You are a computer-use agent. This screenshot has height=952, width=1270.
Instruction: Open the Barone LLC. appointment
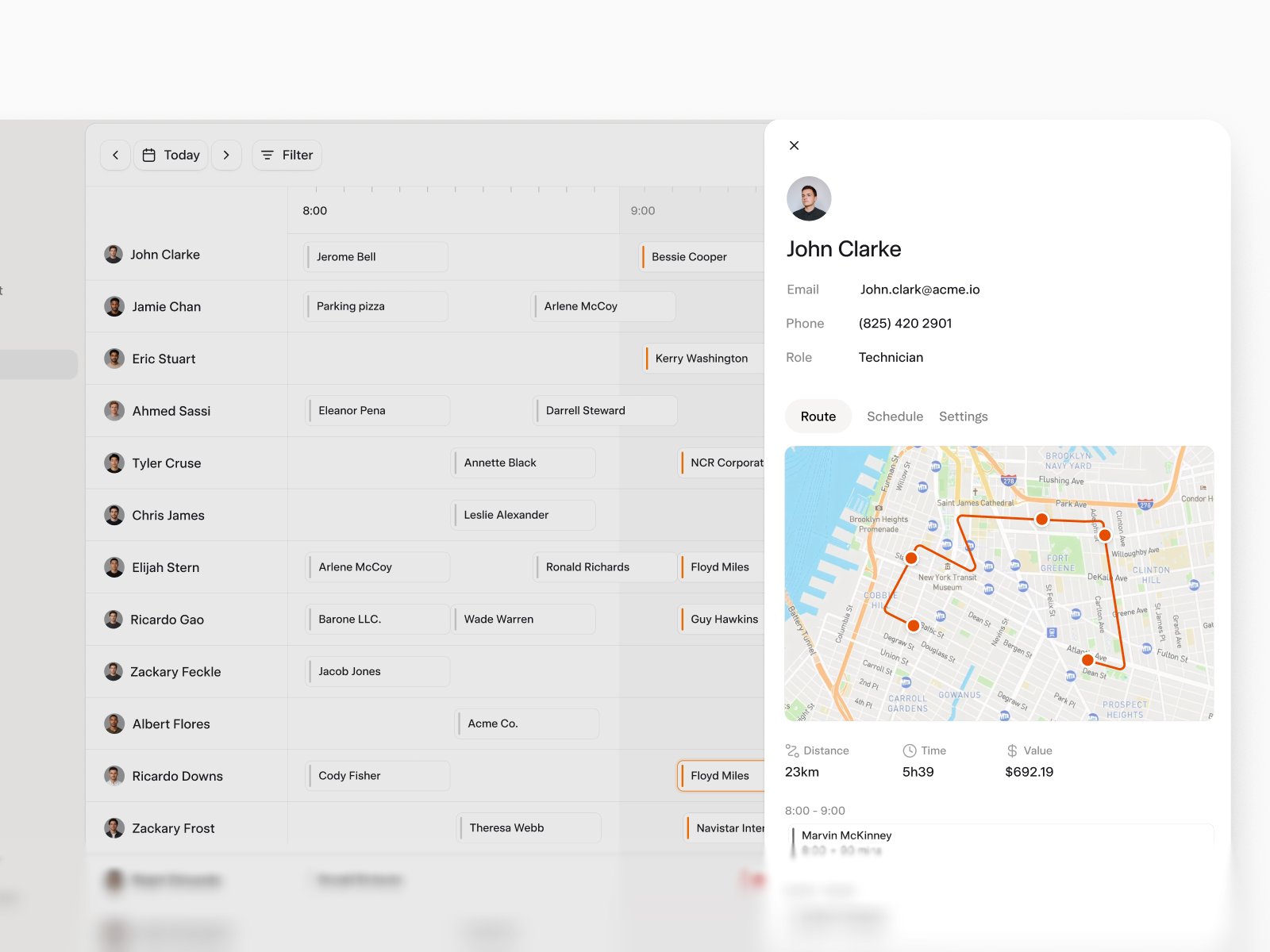pos(378,620)
